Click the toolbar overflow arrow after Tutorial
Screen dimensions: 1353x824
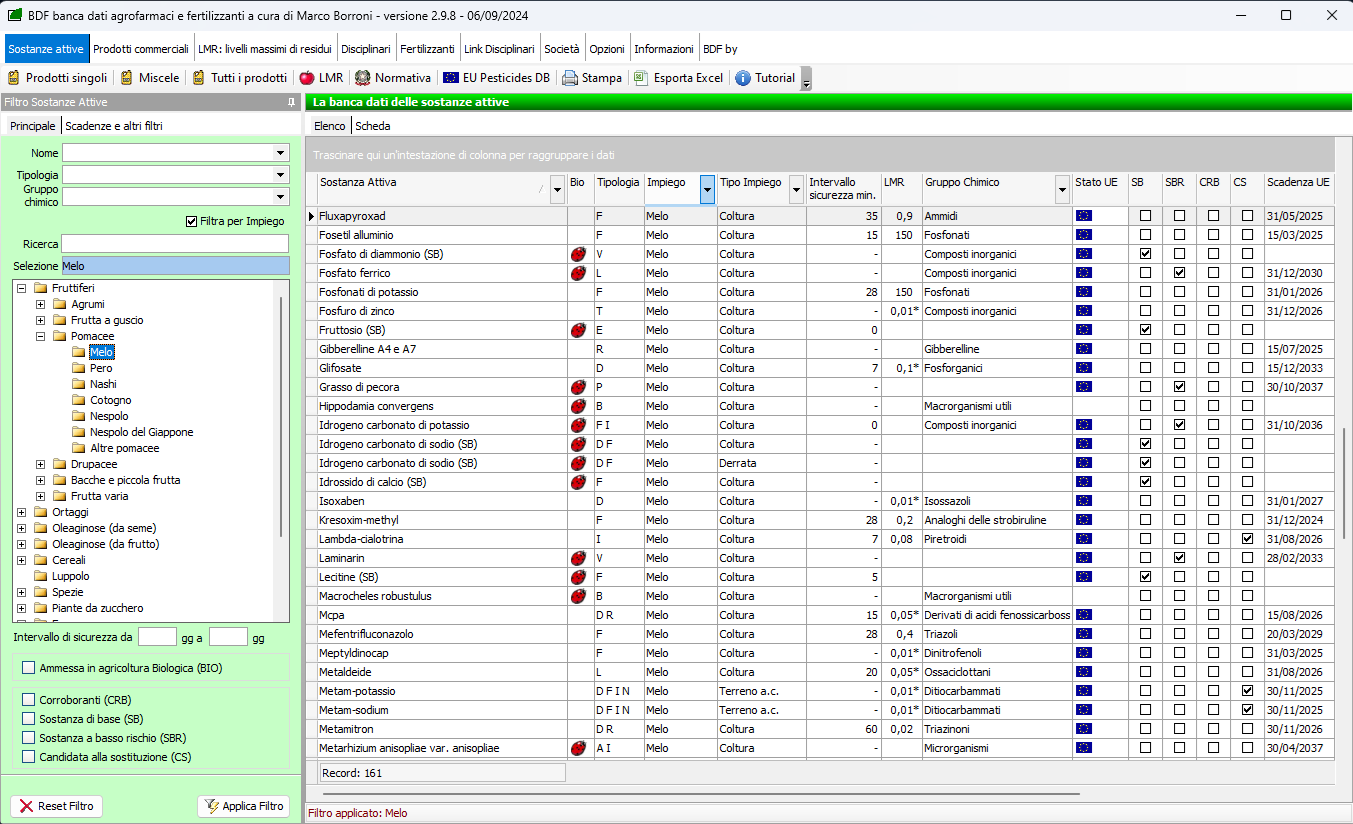[x=806, y=79]
